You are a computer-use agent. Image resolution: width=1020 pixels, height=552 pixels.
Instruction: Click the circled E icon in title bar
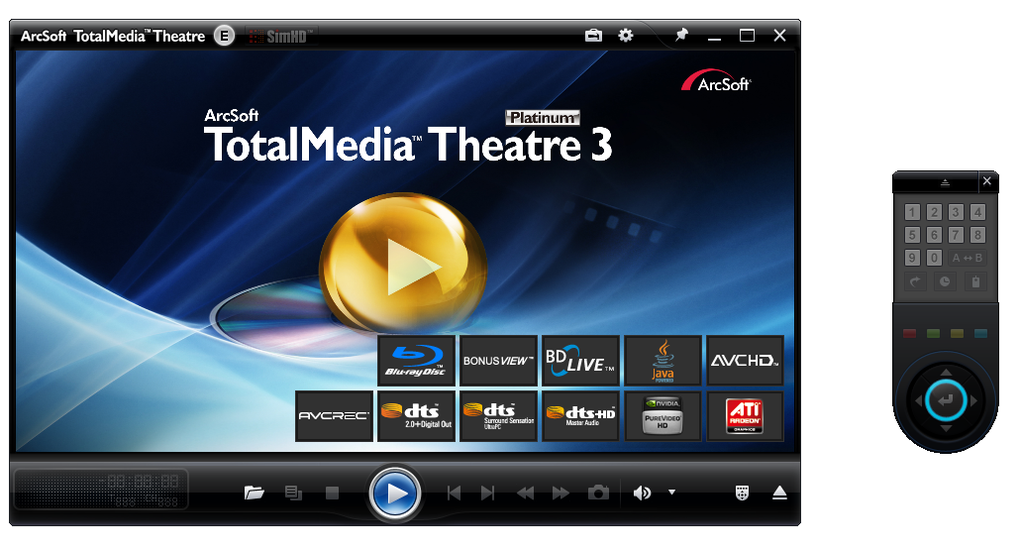pos(224,36)
